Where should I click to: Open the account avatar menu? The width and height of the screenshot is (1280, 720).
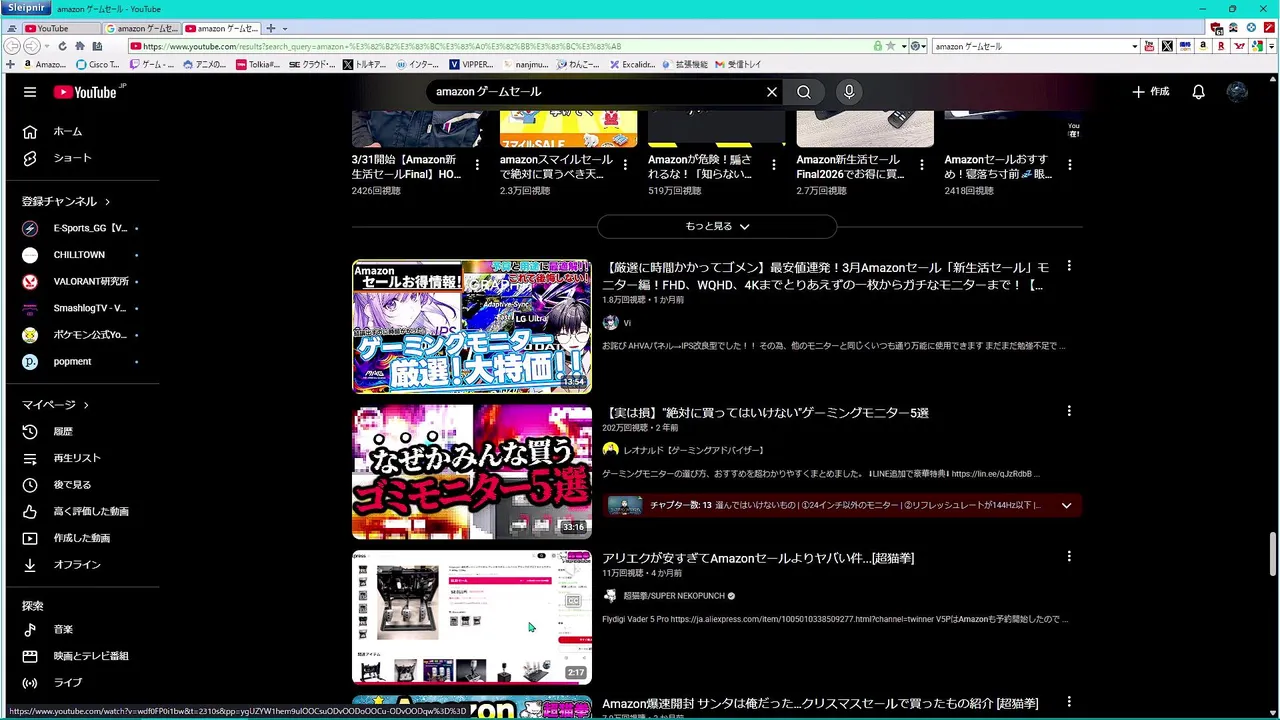point(1237,92)
